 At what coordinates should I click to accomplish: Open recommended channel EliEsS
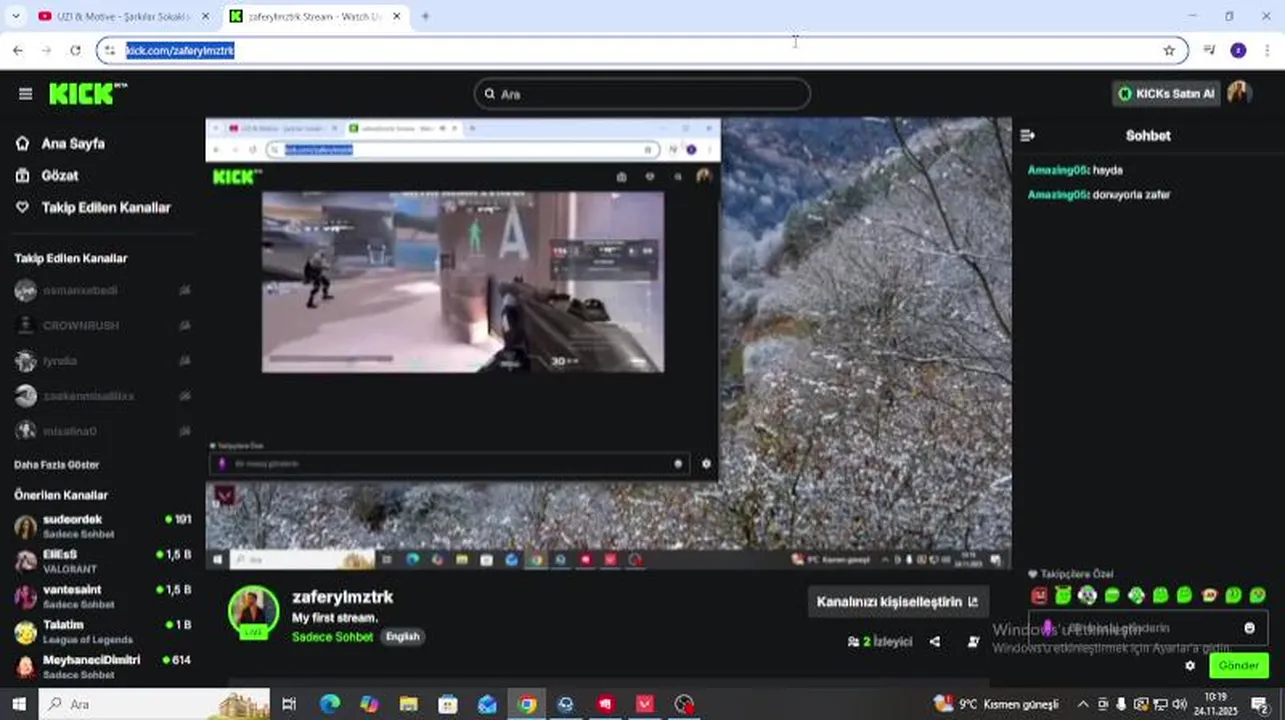tap(101, 561)
